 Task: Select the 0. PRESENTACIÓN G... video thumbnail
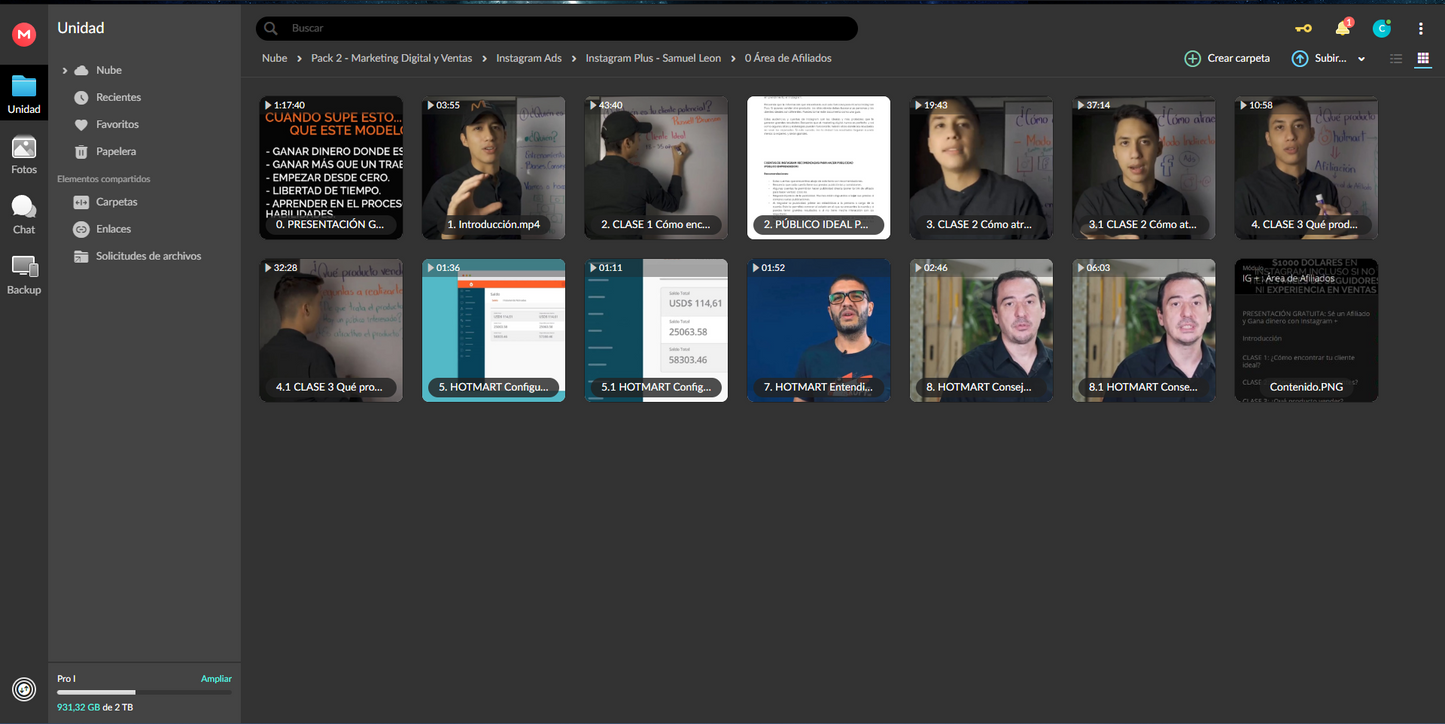(x=331, y=167)
